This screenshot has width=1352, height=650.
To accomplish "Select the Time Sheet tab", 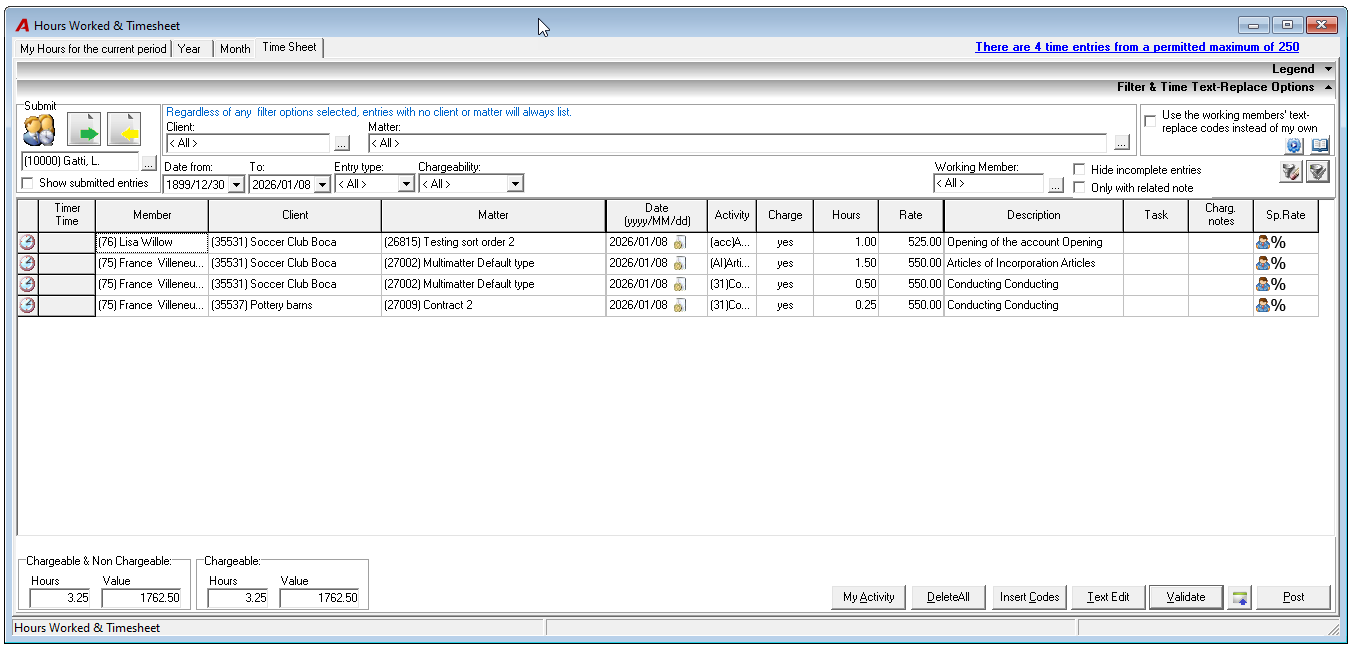I will tap(290, 47).
